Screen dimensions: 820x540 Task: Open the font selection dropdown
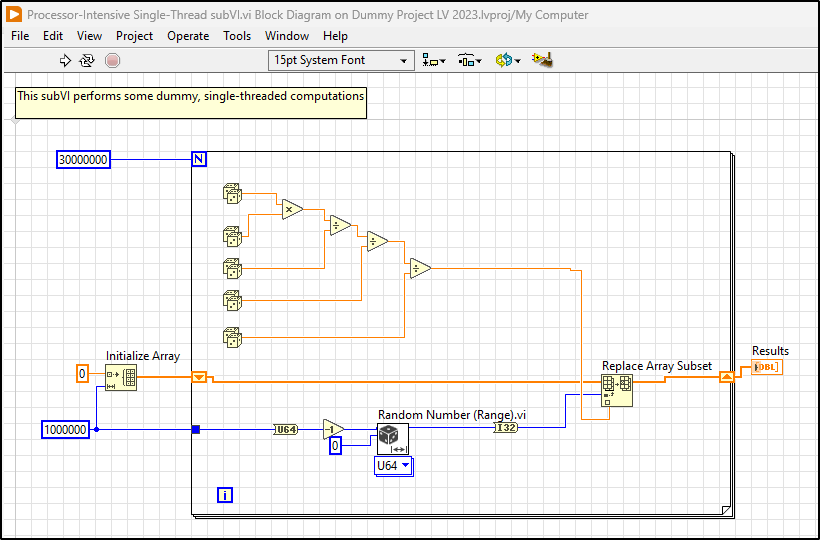tap(342, 60)
